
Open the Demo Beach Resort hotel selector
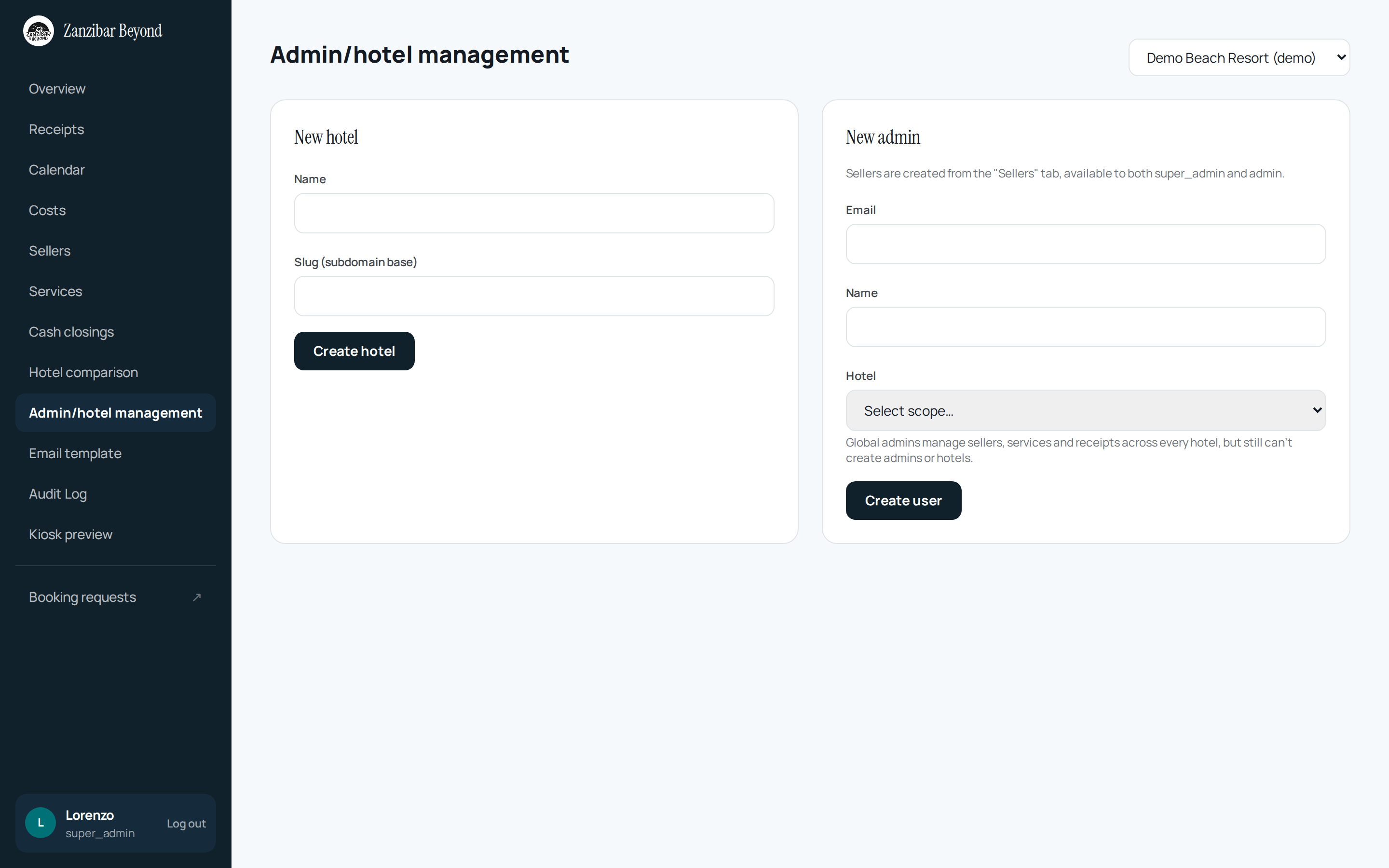(x=1239, y=57)
